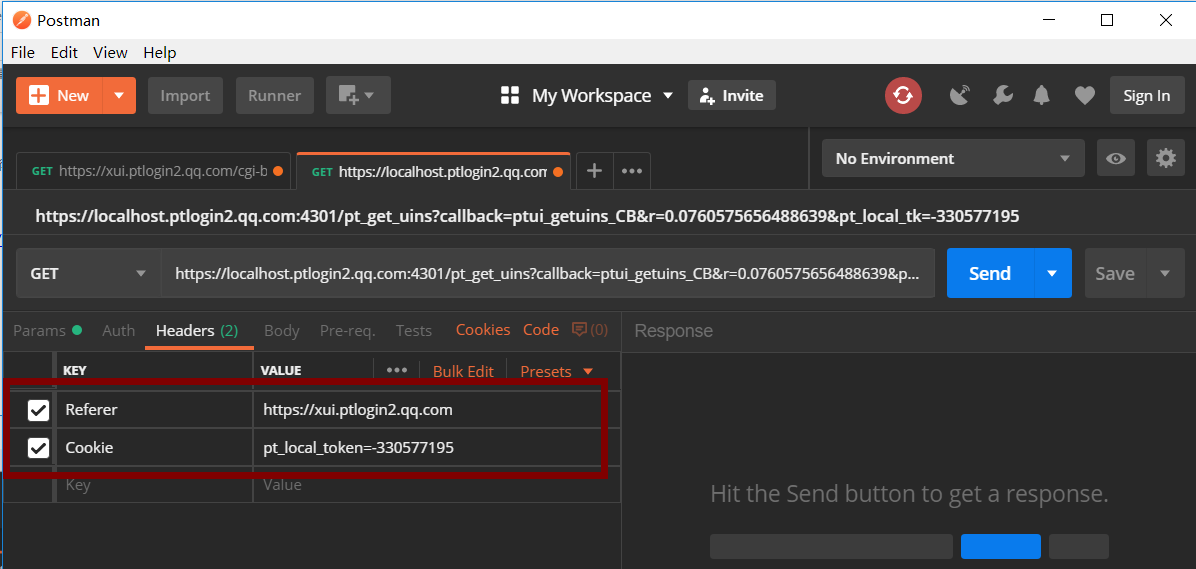Show notifications via the bell icon
Viewport: 1196px width, 569px height.
(x=1041, y=95)
